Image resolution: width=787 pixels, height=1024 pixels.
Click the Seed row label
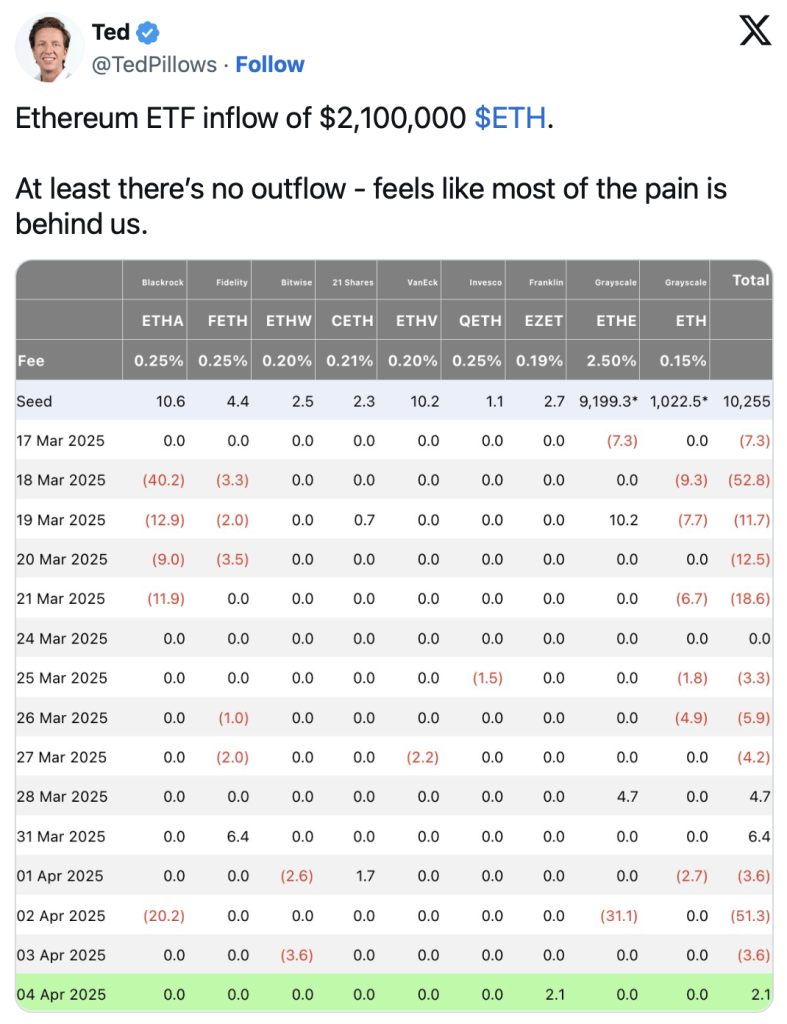click(x=34, y=401)
